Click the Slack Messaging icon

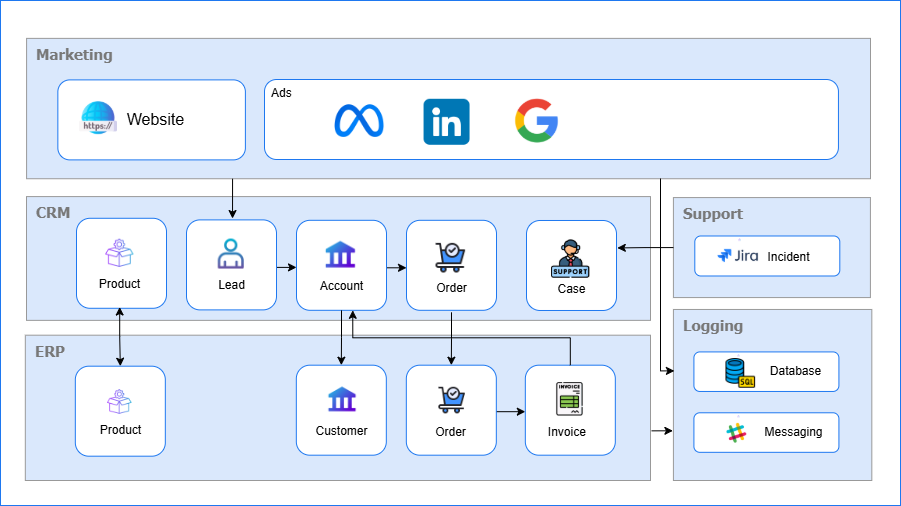(x=737, y=432)
